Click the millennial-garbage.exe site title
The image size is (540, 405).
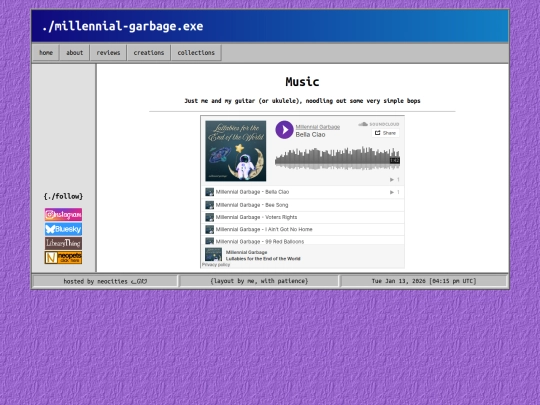pos(123,27)
